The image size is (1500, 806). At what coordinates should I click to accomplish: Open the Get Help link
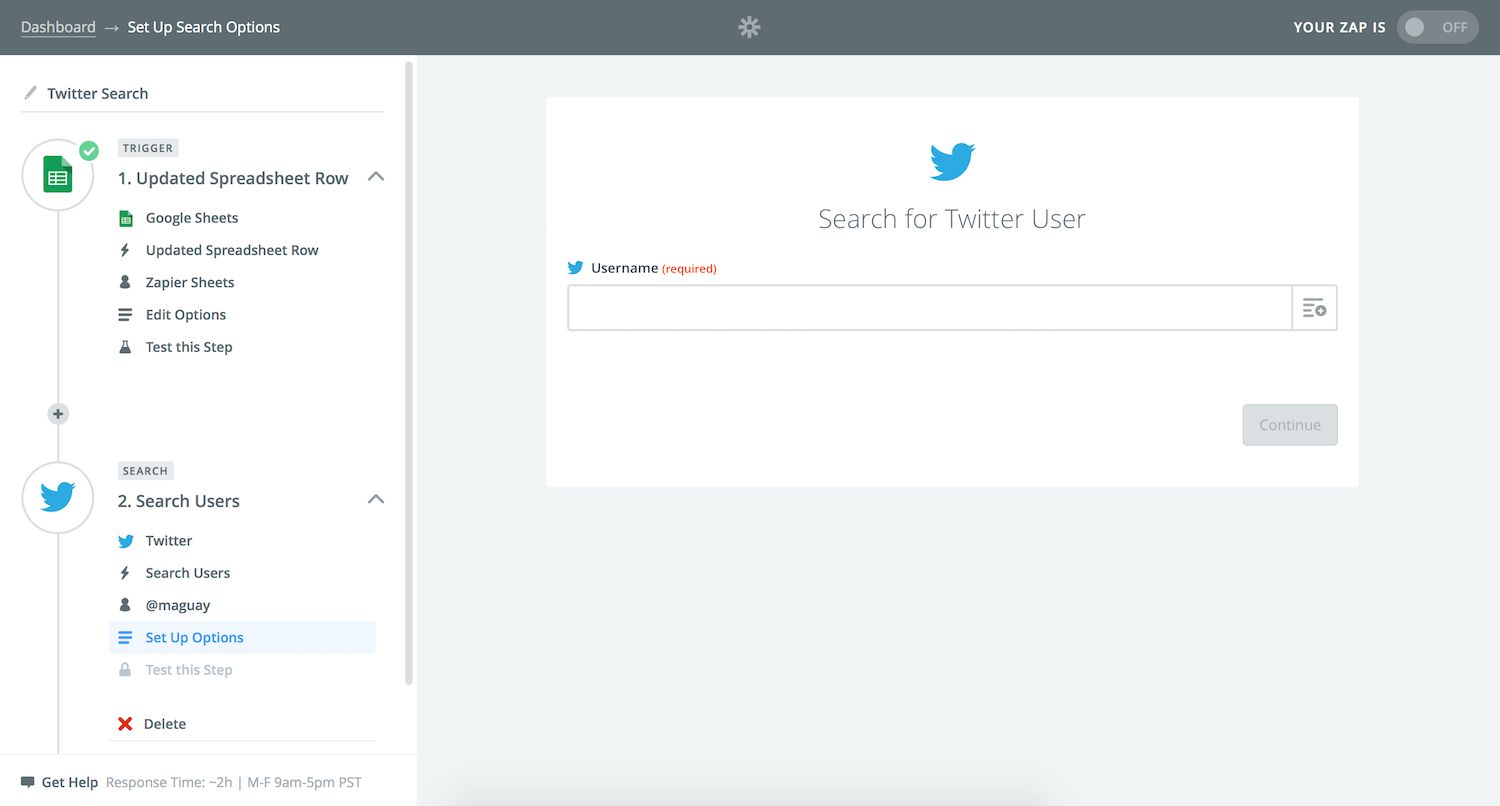[70, 782]
